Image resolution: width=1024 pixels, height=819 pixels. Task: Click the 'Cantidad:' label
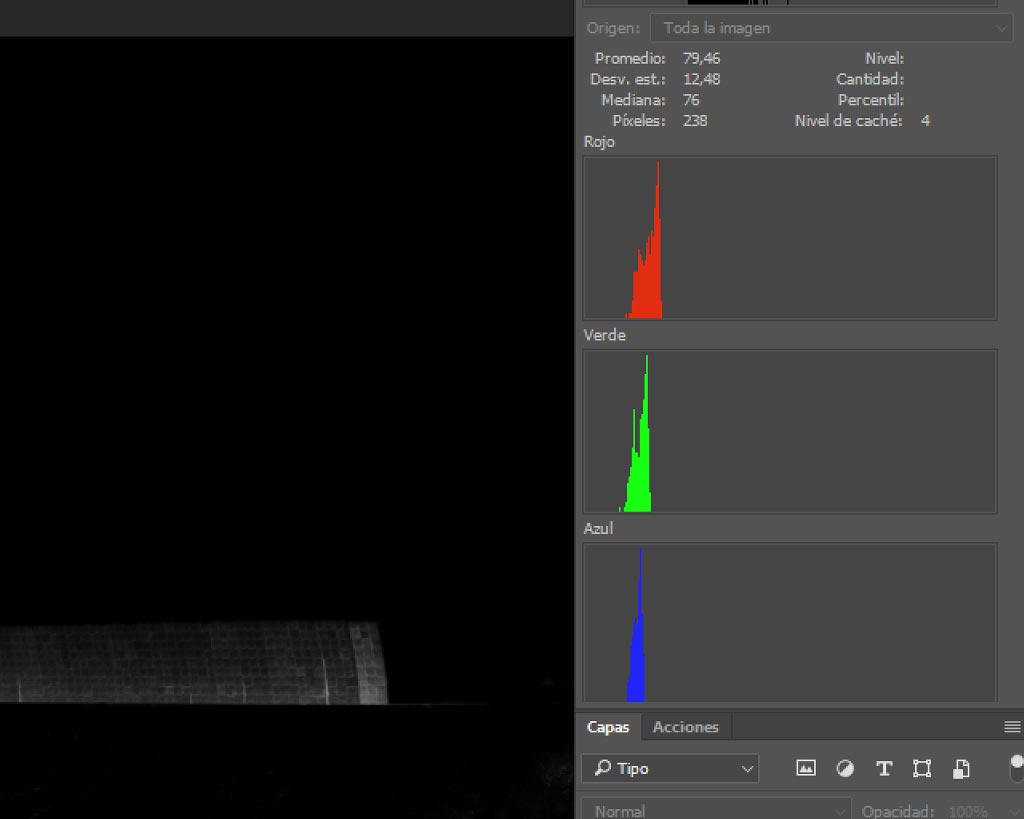870,79
